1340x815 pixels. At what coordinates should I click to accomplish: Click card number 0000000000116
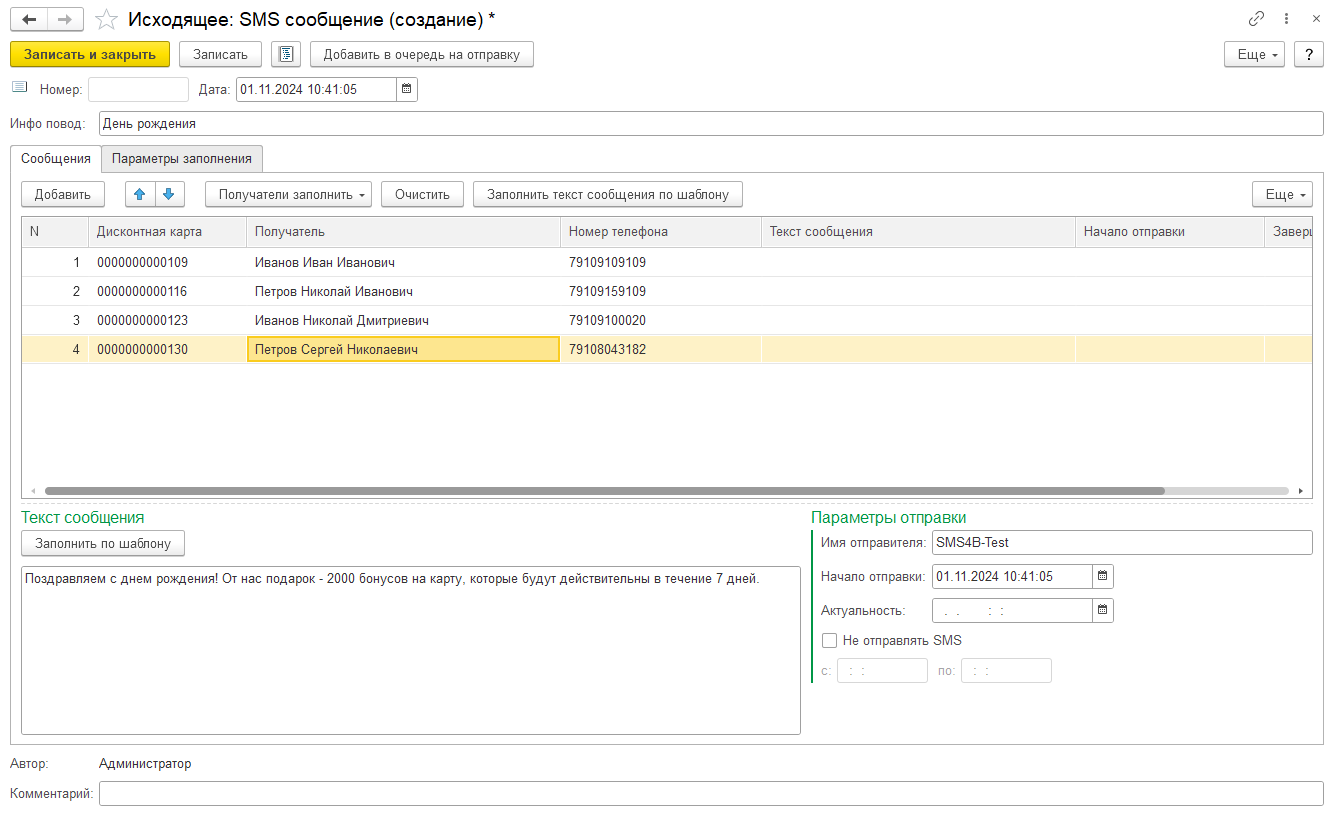click(x=142, y=292)
